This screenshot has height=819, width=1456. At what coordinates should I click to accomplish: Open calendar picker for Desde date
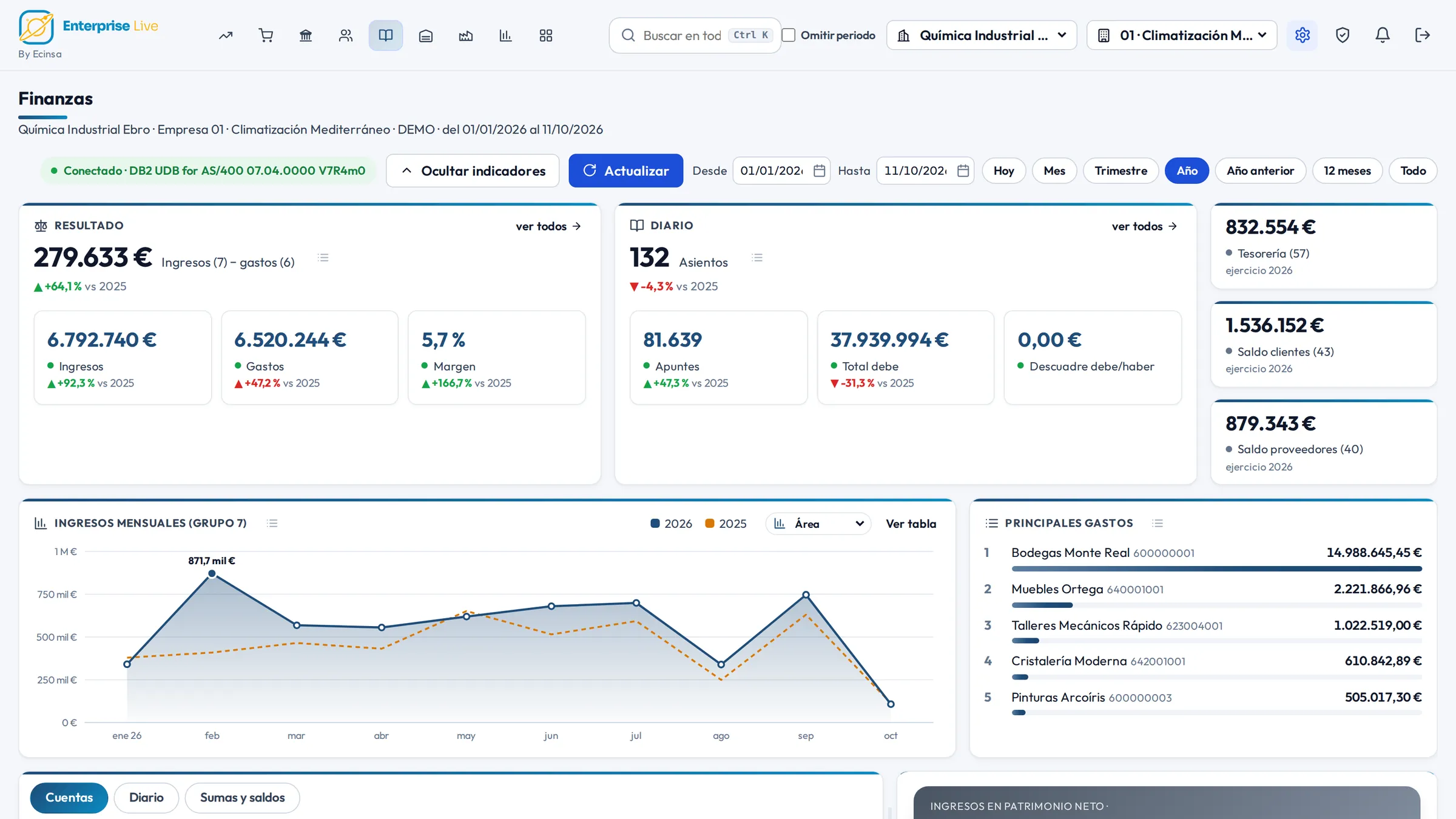click(x=819, y=170)
